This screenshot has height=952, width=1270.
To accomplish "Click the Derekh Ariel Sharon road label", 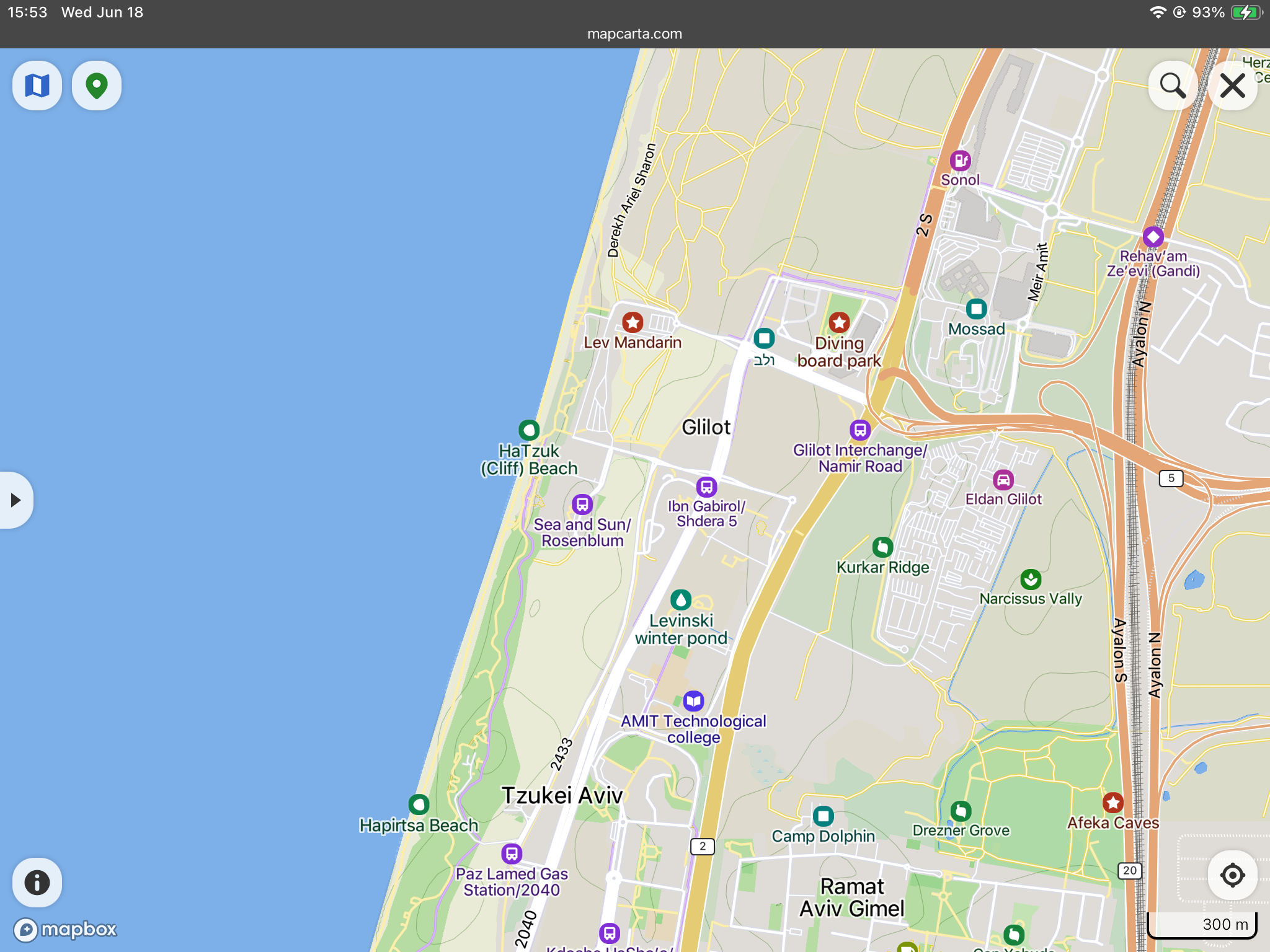I will tap(632, 201).
